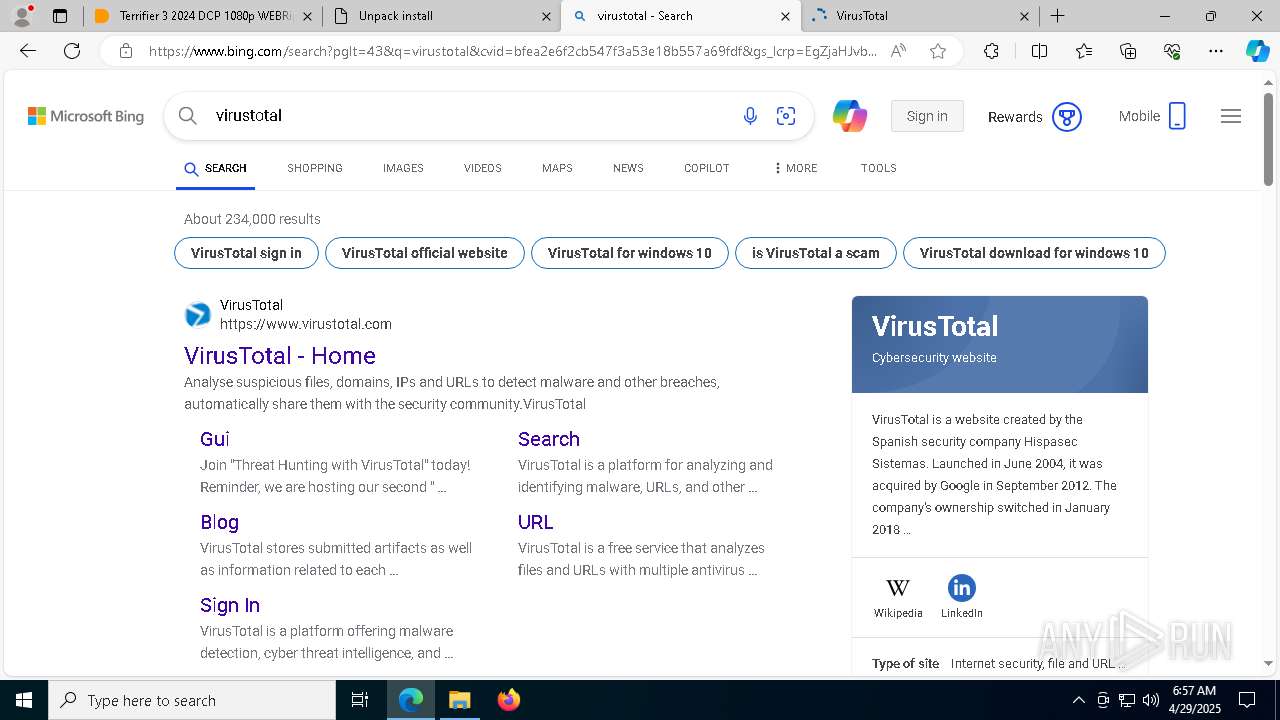The image size is (1280, 720).
Task: Choose 'VirusTotal official website' suggestion chip
Action: [425, 253]
